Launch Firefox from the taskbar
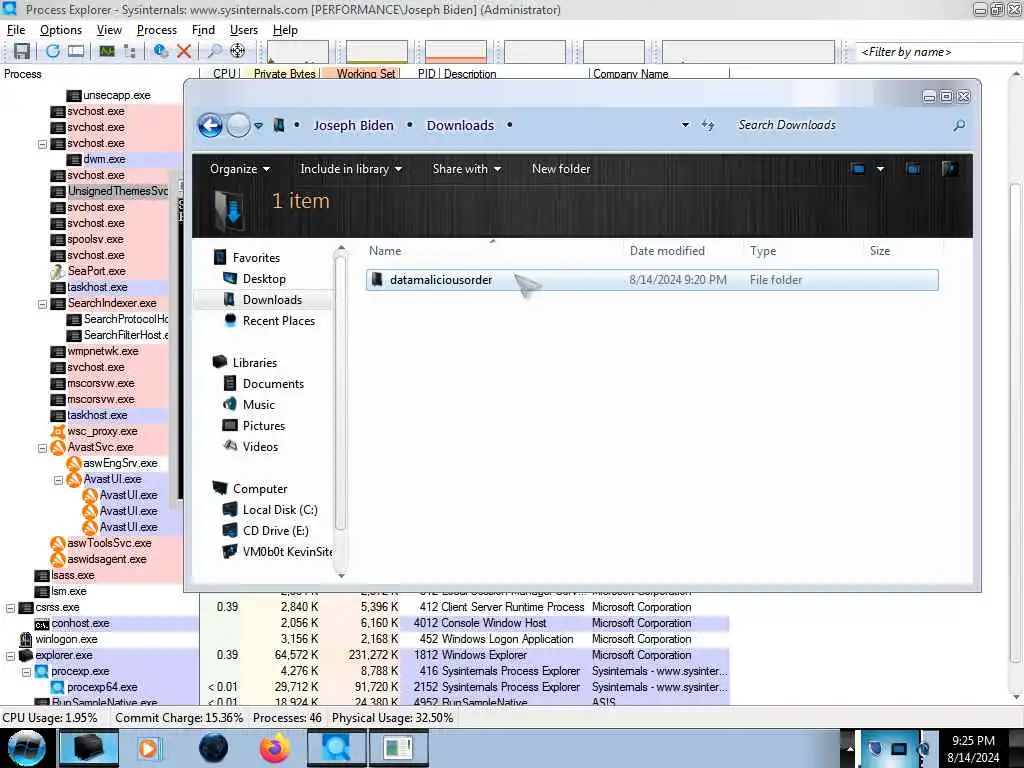Image resolution: width=1024 pixels, height=768 pixels. [275, 748]
